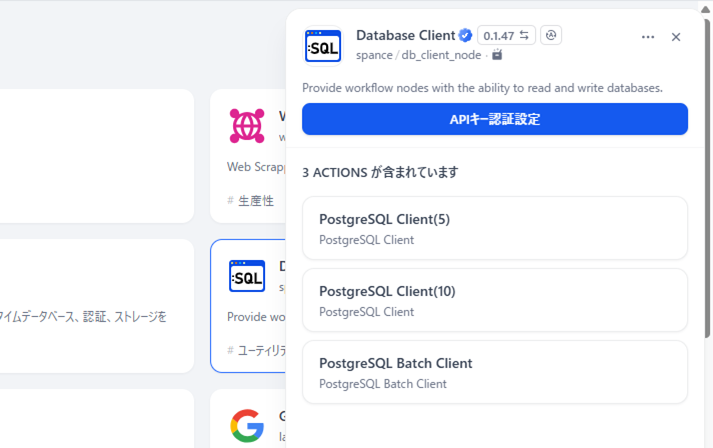Click the Web Scraper plugin icon
713x448 pixels.
247,126
